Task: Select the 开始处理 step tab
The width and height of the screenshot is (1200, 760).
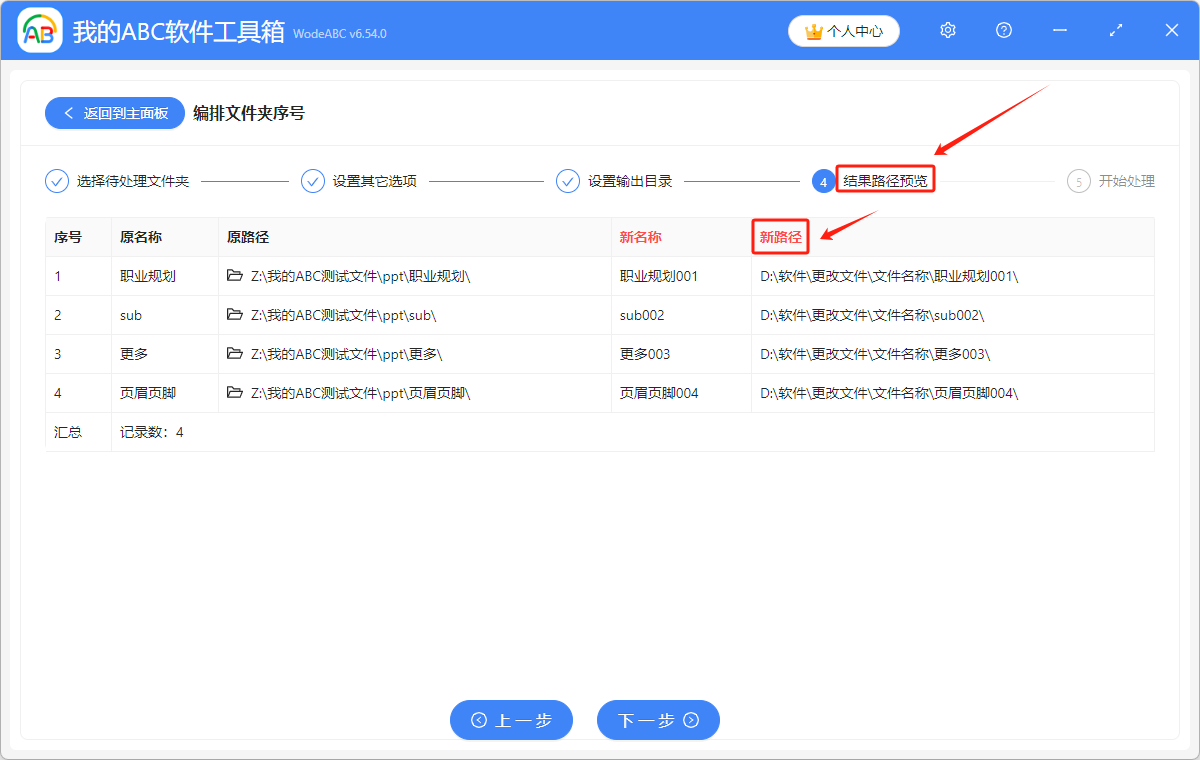Action: [1118, 181]
